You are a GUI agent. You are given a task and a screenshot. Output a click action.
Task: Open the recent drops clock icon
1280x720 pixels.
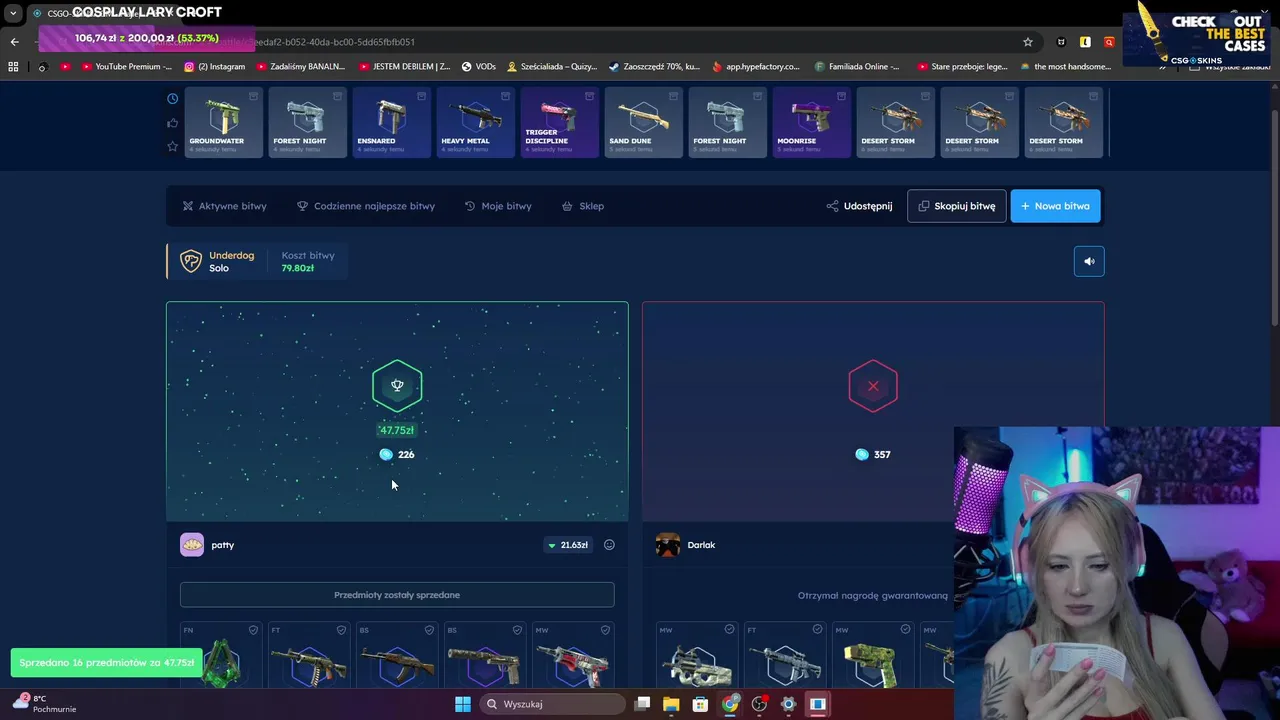pyautogui.click(x=173, y=98)
